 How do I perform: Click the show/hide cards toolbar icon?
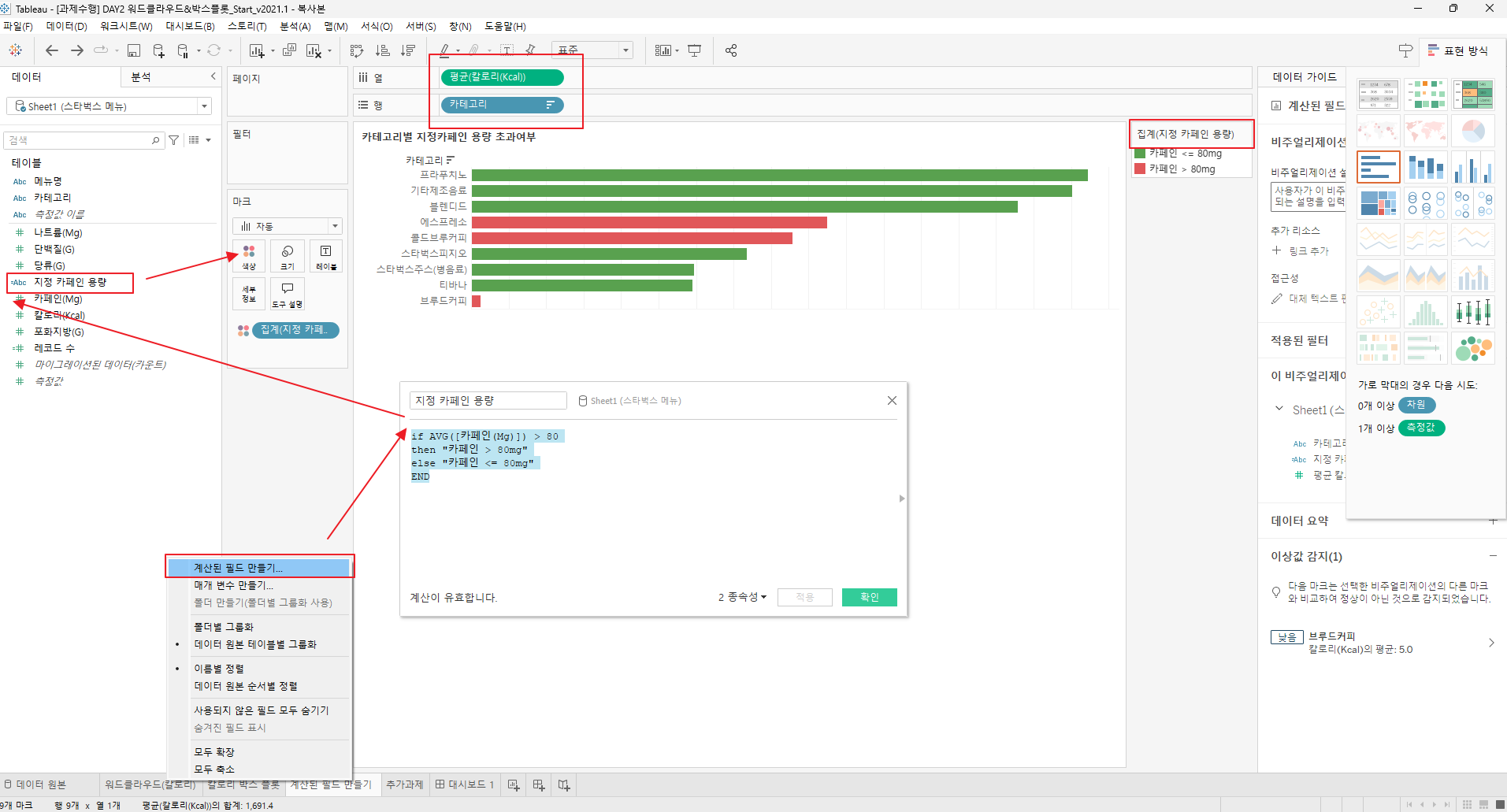(663, 50)
